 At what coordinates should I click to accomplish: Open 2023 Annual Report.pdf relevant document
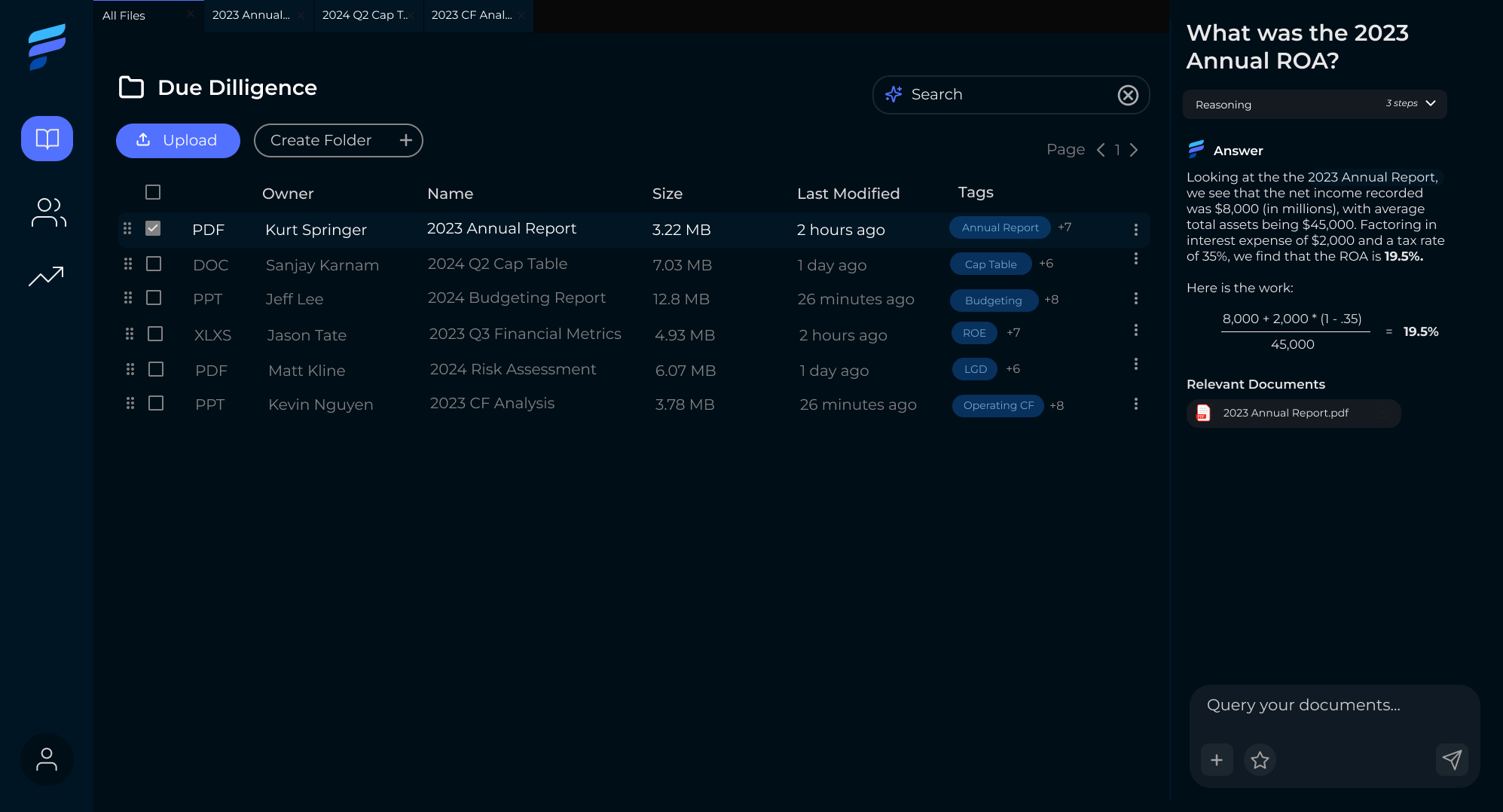pos(1294,414)
